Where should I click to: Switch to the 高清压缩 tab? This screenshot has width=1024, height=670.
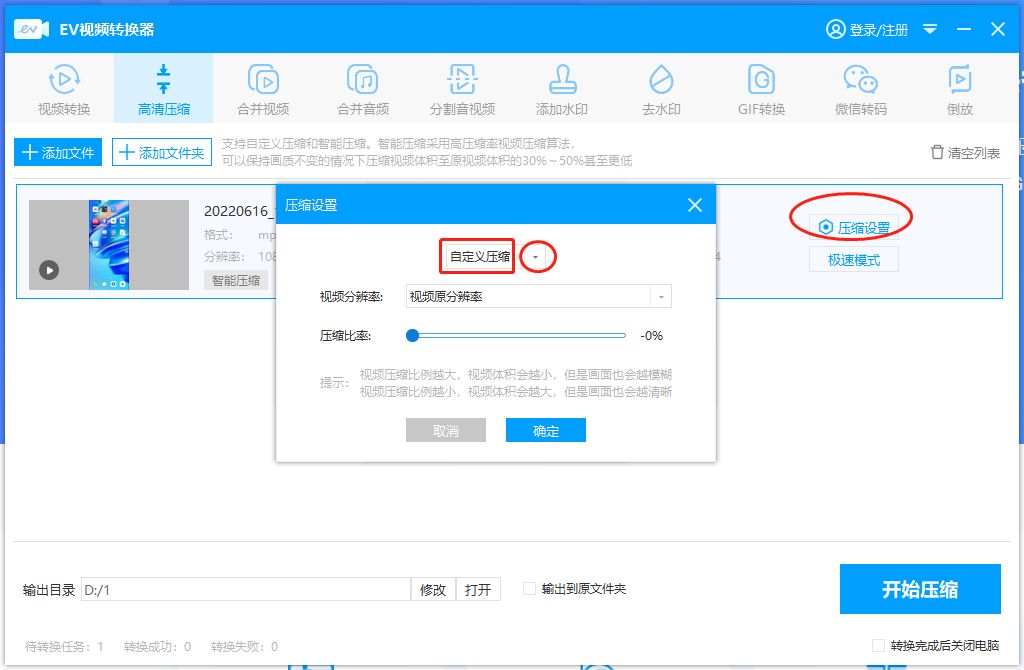coord(163,87)
